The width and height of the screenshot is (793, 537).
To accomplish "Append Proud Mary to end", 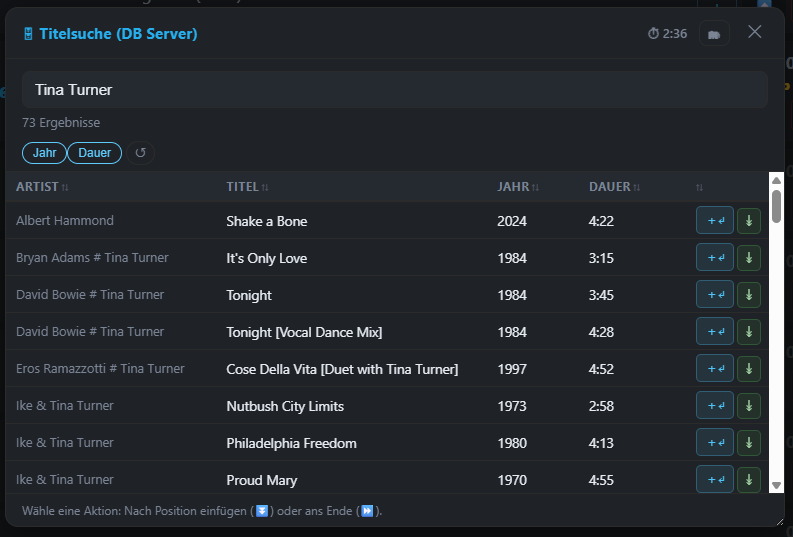I will [749, 479].
